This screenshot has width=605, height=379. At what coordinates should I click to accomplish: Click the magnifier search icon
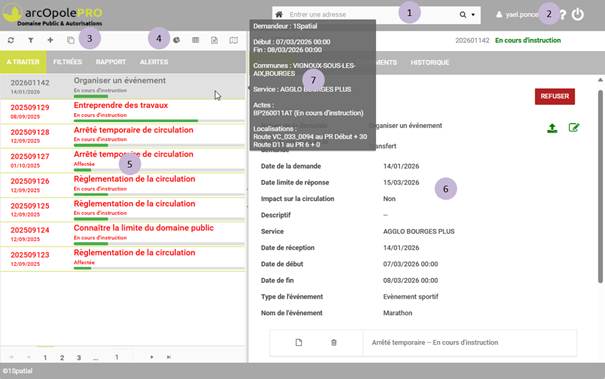click(463, 15)
